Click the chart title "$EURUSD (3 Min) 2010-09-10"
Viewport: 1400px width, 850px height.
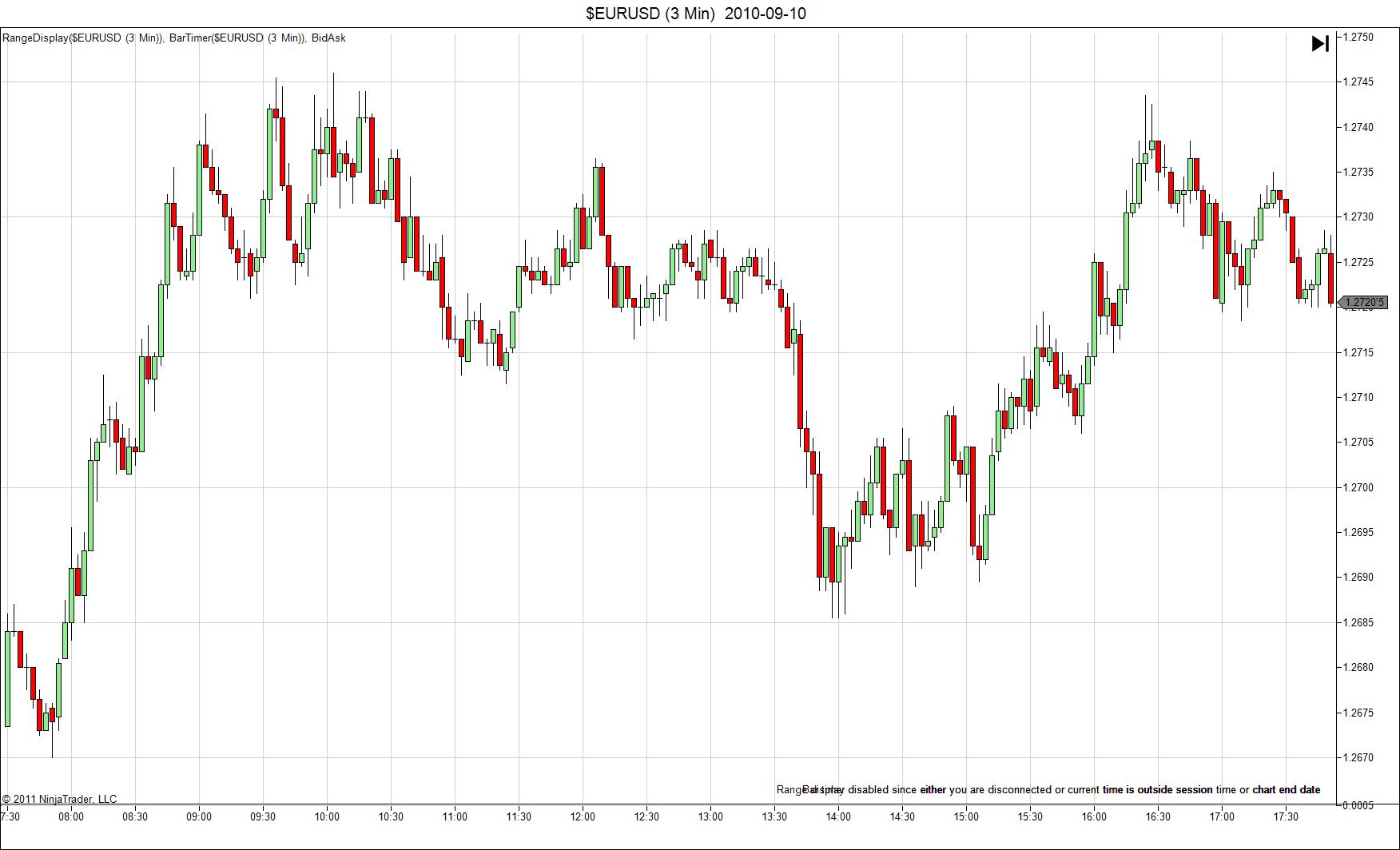click(696, 14)
